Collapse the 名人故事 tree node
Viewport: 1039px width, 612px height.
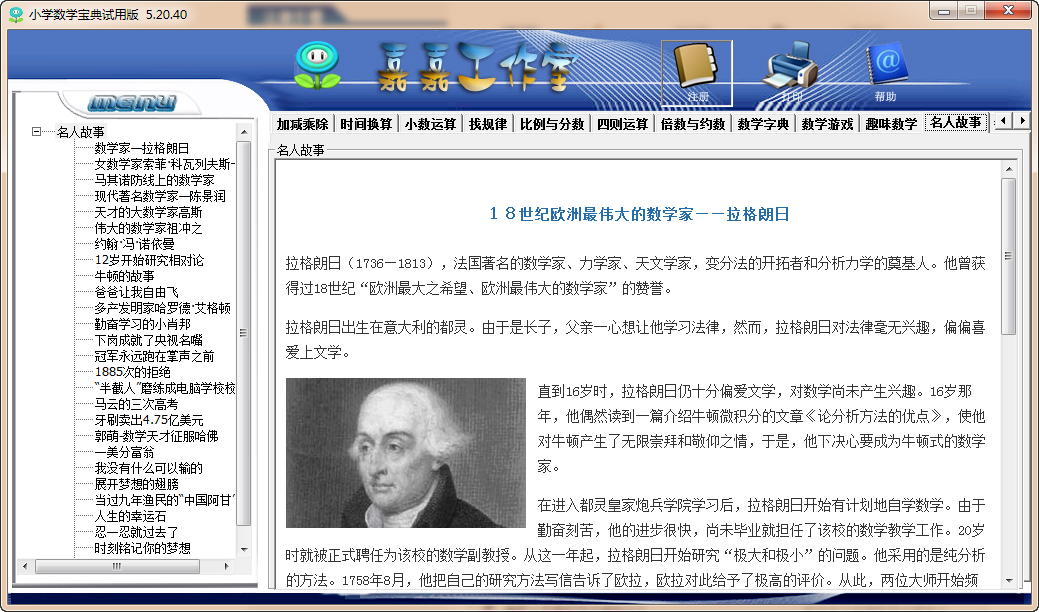click(x=36, y=132)
